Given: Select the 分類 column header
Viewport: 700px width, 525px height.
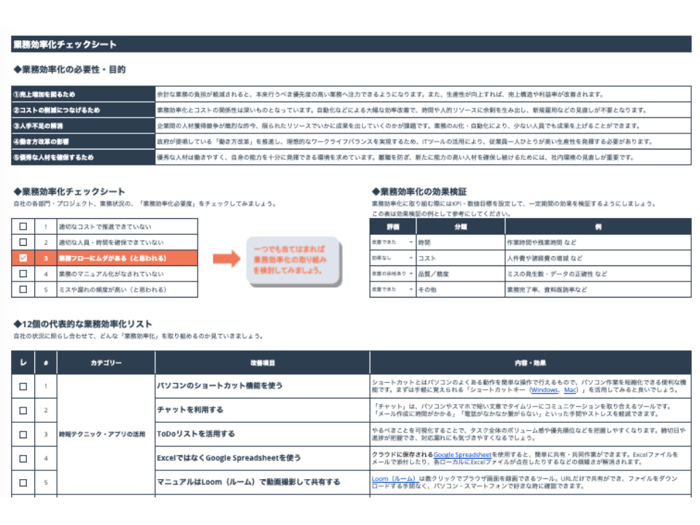Looking at the screenshot, I should [x=460, y=227].
